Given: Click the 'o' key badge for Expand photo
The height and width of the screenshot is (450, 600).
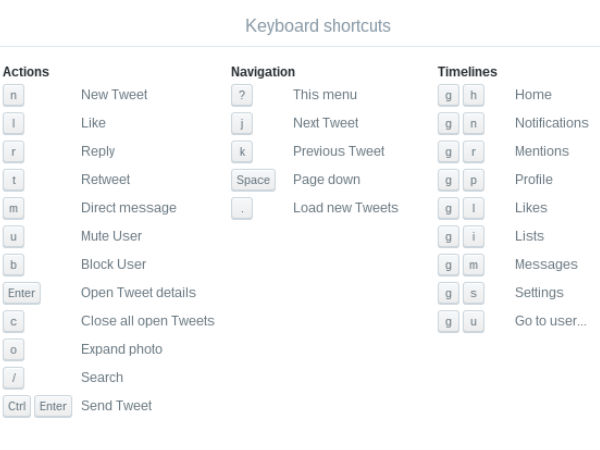Looking at the screenshot, I should (x=13, y=349).
